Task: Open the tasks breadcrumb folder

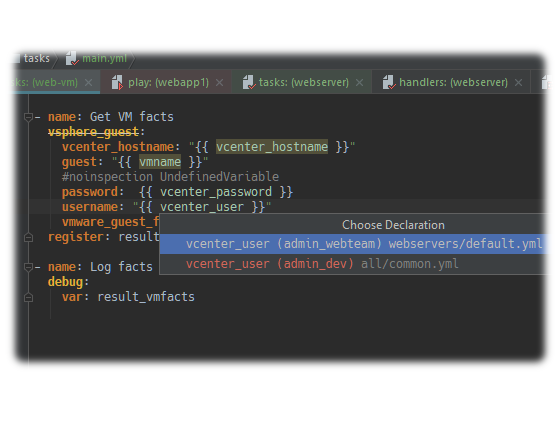Action: [x=36, y=58]
